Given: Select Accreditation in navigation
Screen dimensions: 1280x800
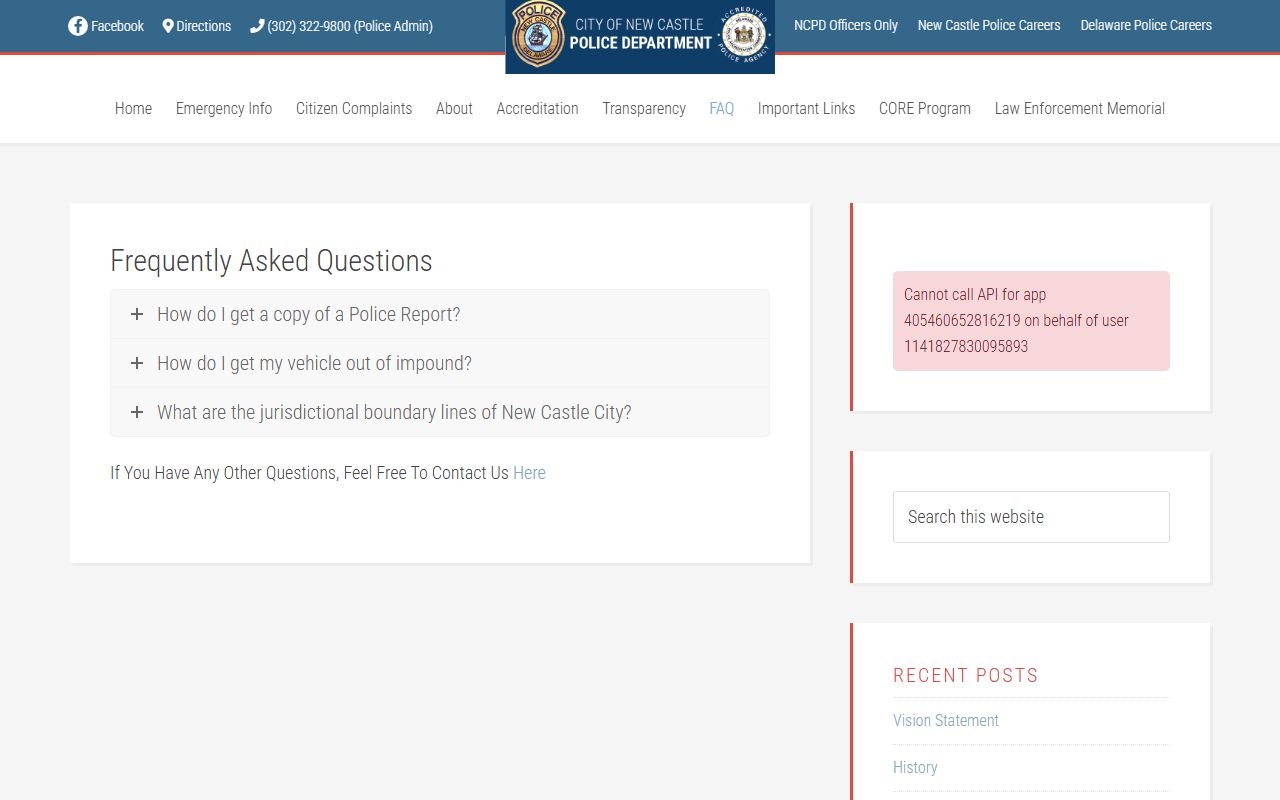Looking at the screenshot, I should [537, 108].
